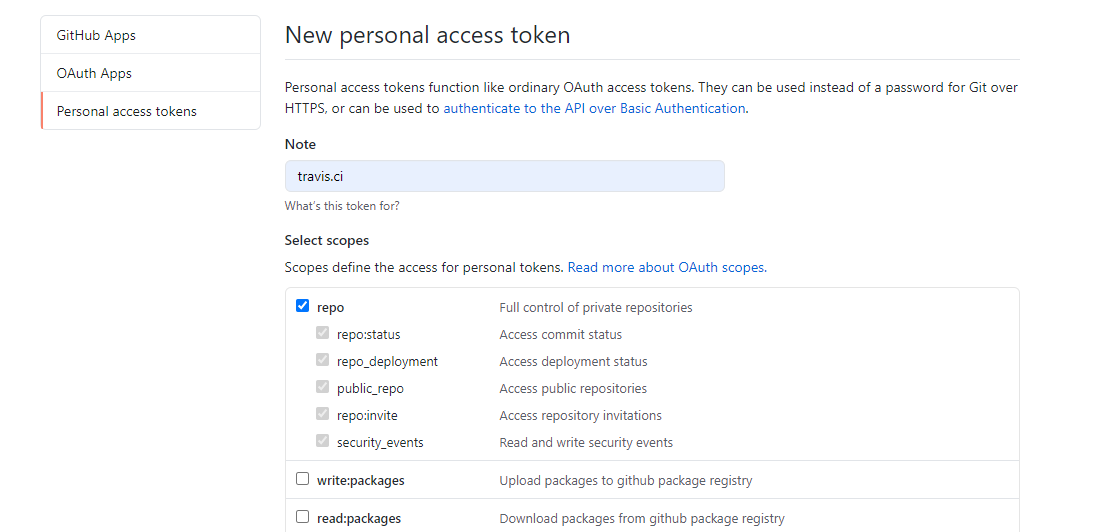Toggle the repo:status checkbox
1120x532 pixels.
pyautogui.click(x=322, y=333)
